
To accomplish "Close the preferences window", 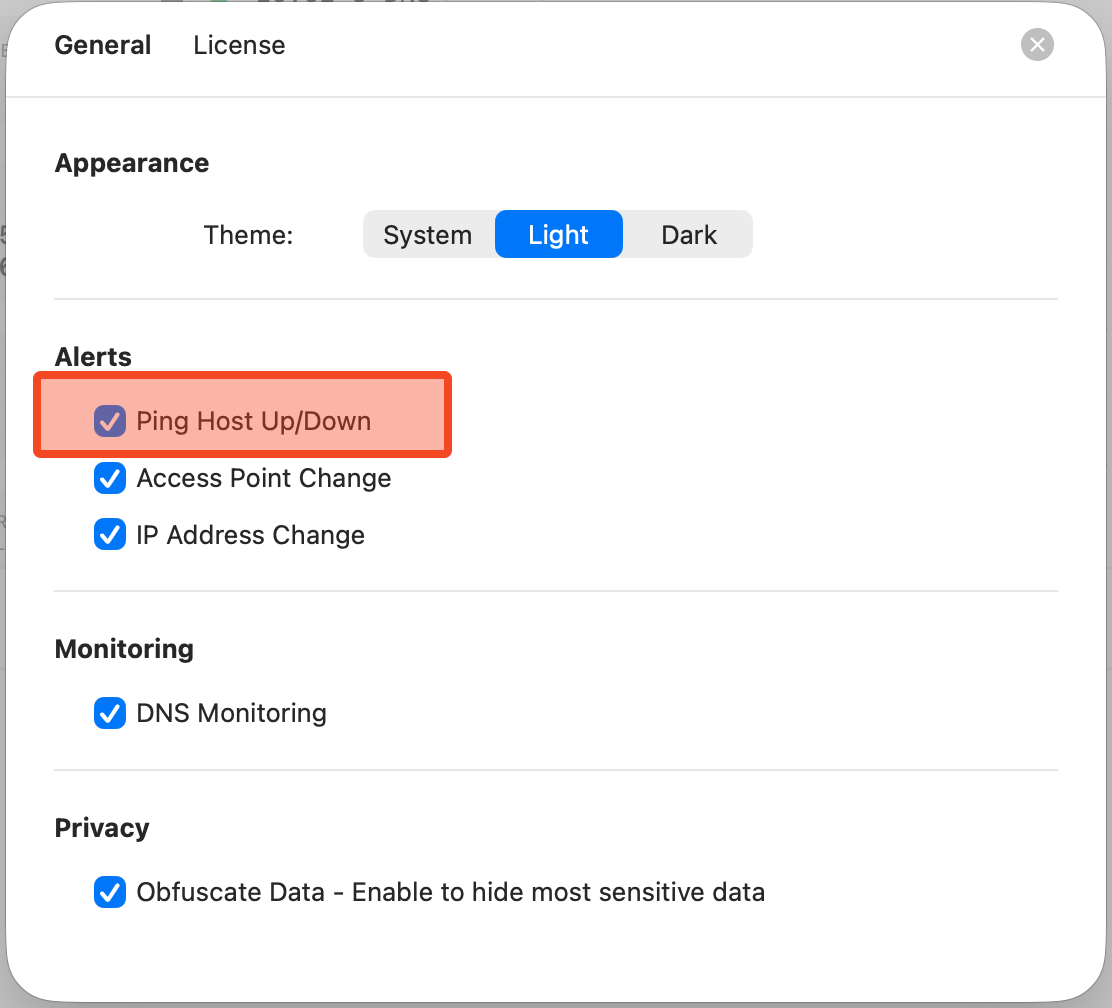I will coord(1037,45).
